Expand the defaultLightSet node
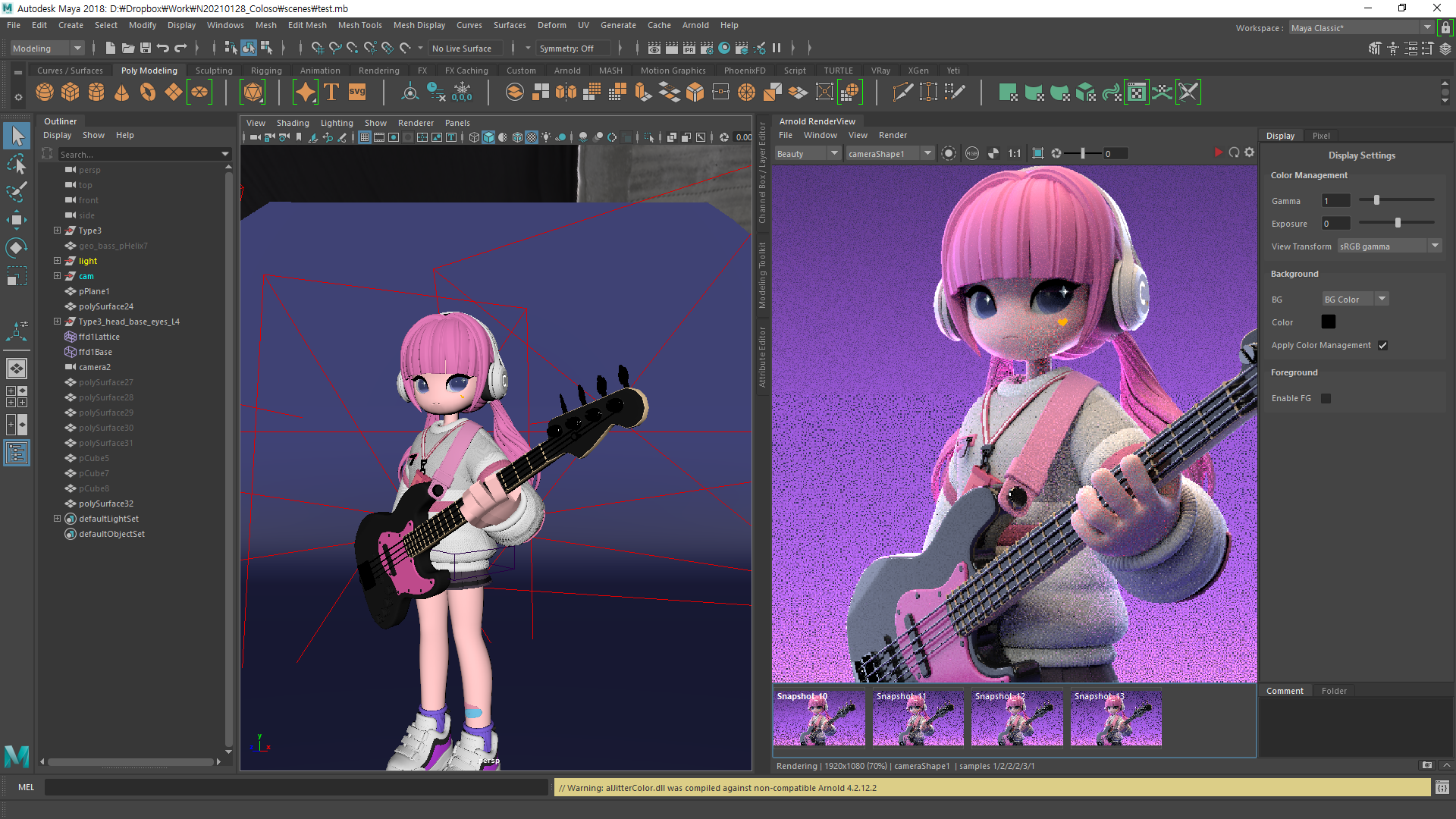 tap(57, 519)
